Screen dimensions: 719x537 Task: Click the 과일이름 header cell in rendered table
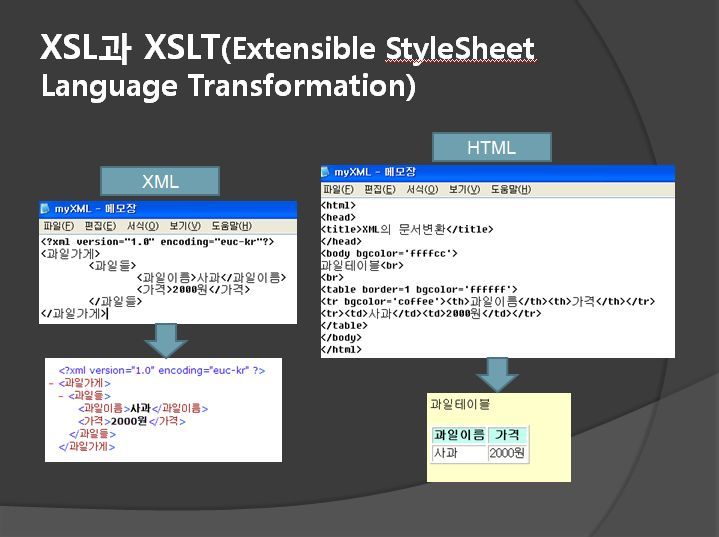coord(459,435)
